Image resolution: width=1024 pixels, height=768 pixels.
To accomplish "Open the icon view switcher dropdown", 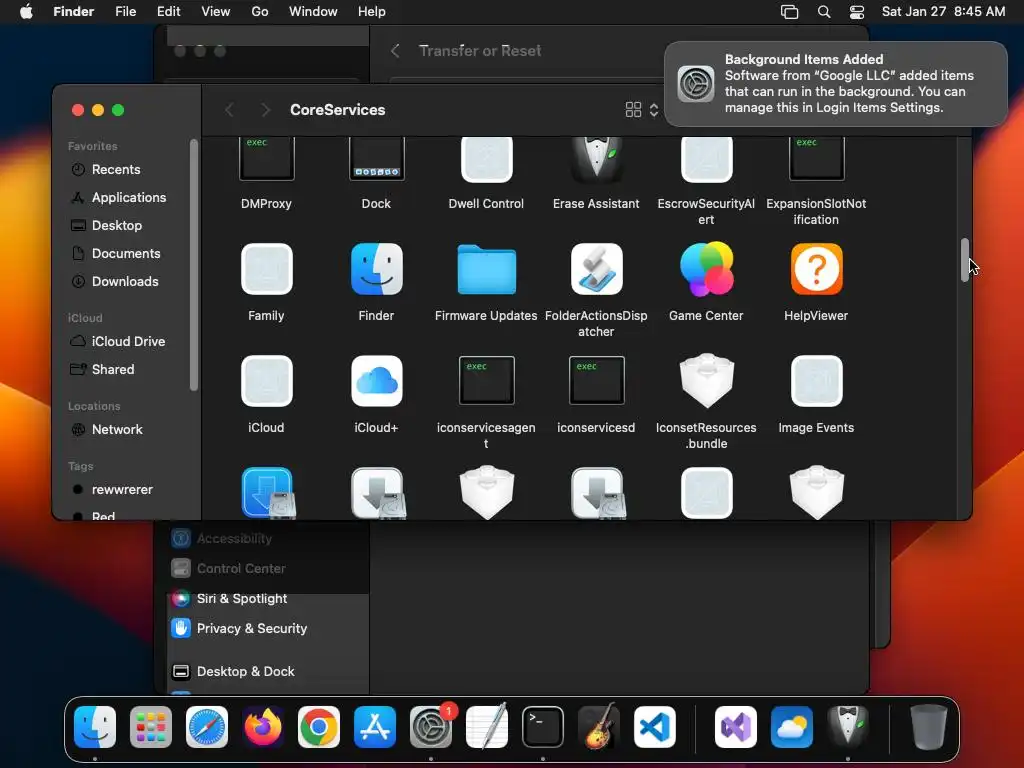I will coord(642,110).
